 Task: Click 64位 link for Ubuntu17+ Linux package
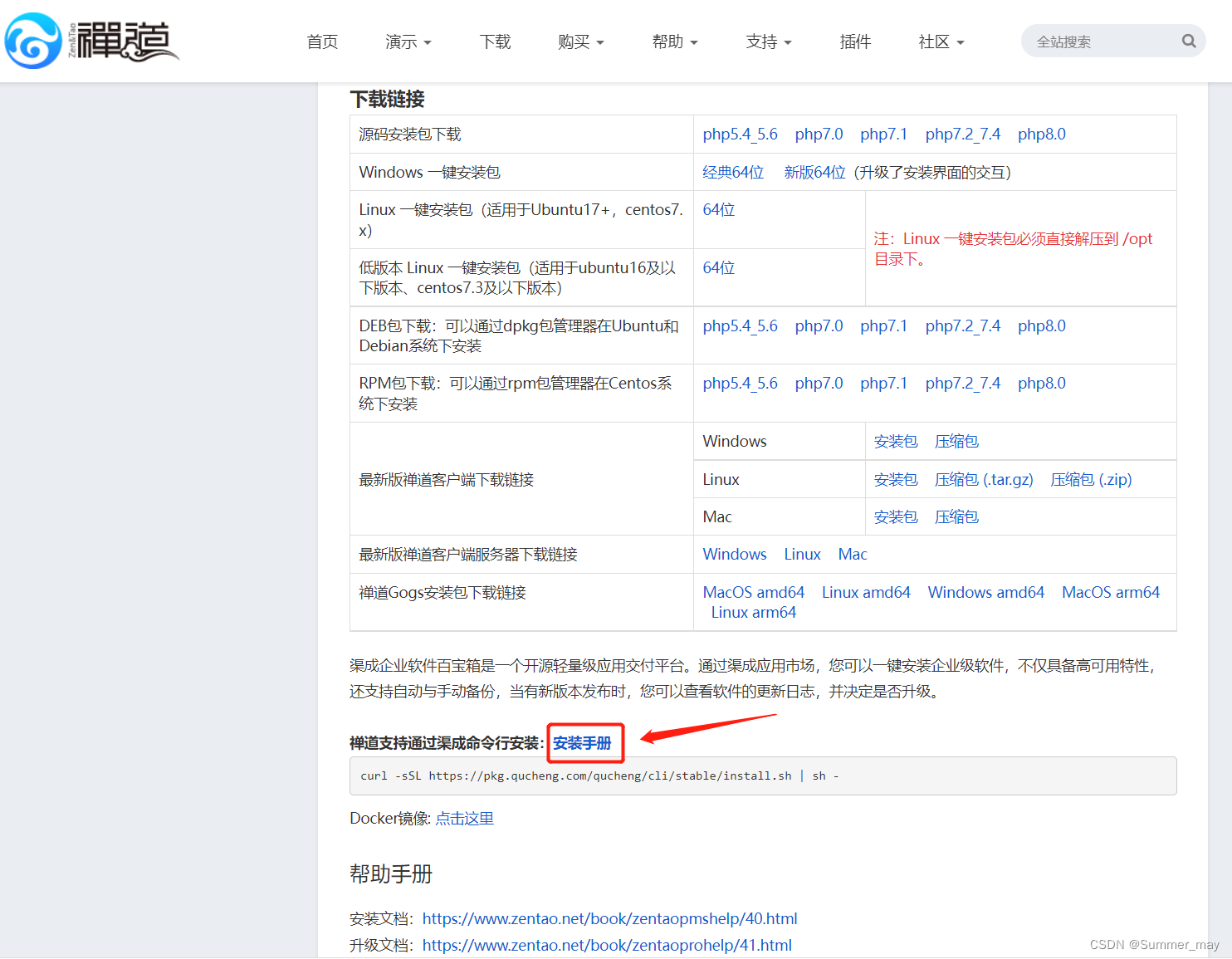point(719,210)
